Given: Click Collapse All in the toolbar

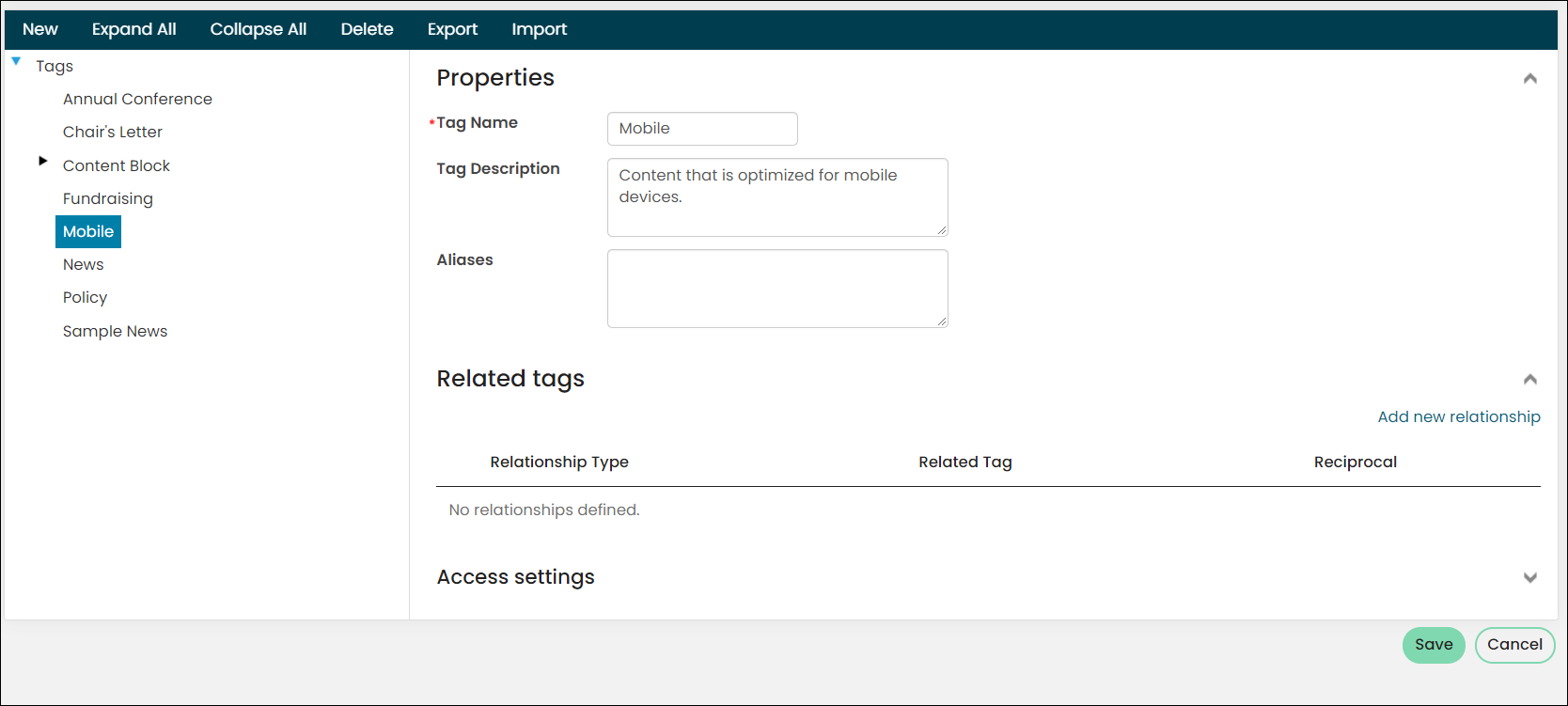Looking at the screenshot, I should pos(259,29).
